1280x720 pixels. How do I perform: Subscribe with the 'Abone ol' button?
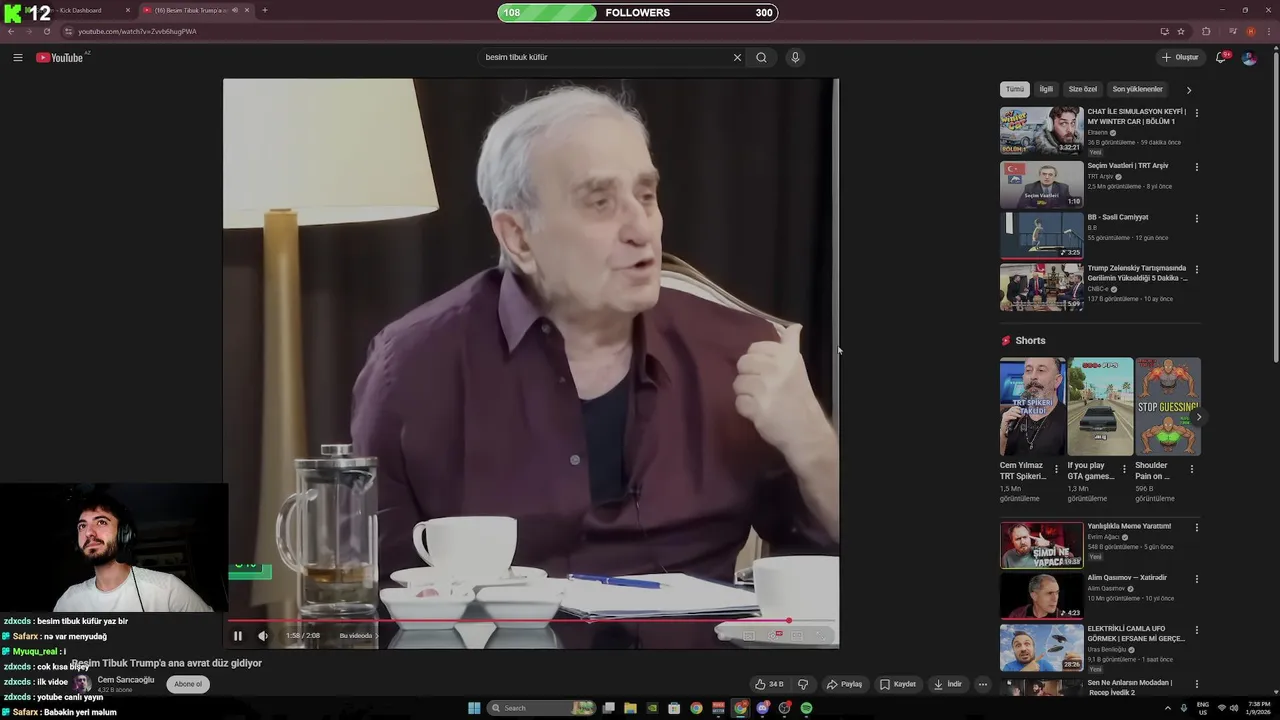tap(188, 684)
